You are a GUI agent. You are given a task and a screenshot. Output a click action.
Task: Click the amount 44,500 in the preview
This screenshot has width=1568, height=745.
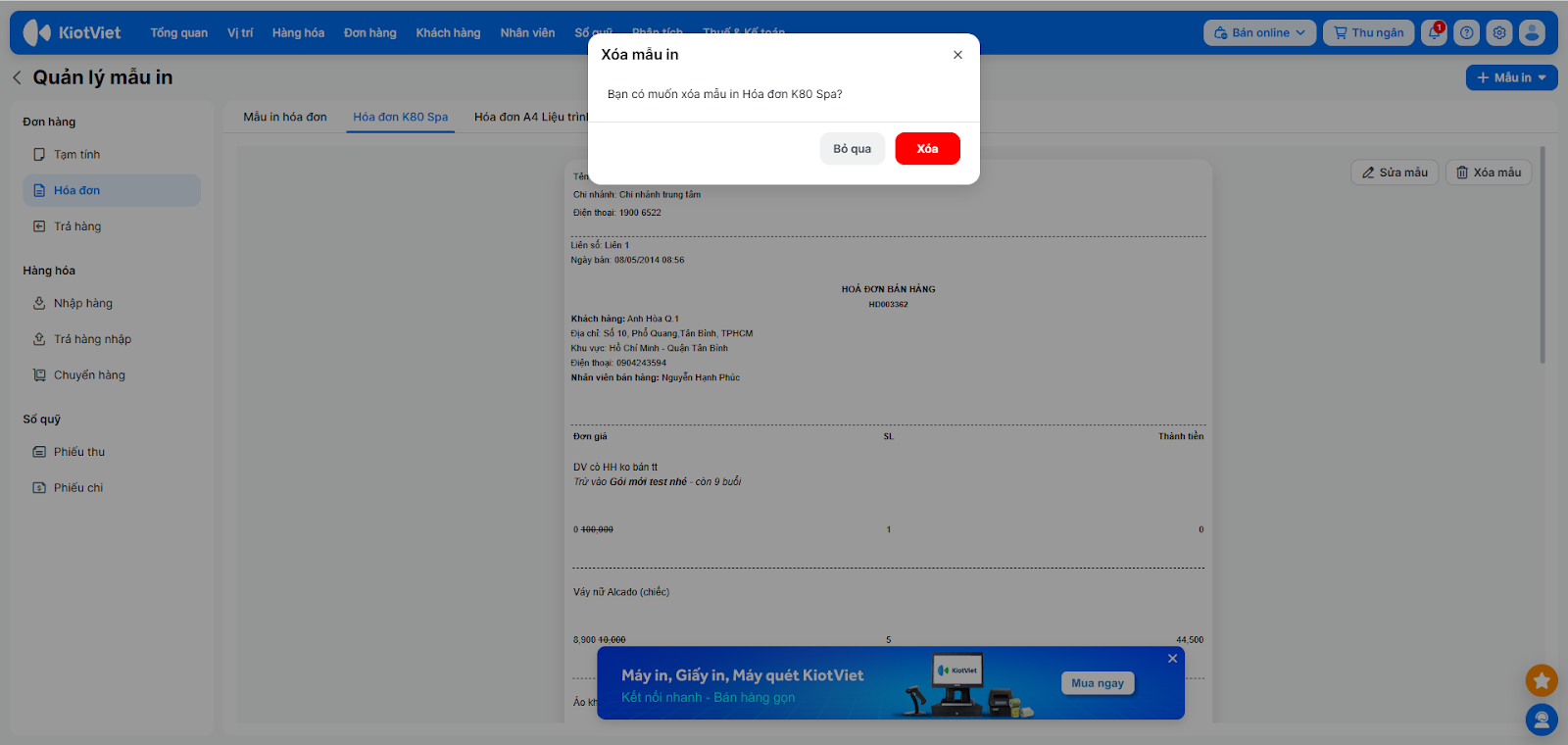[1190, 640]
